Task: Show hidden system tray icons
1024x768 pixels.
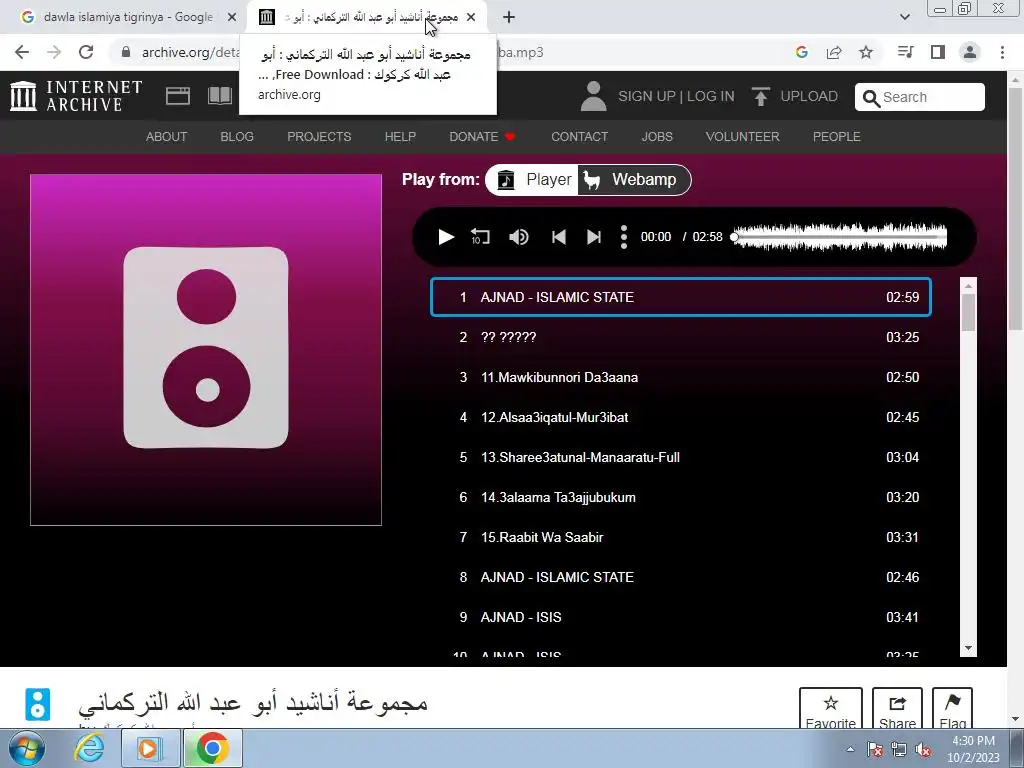Action: (850, 749)
